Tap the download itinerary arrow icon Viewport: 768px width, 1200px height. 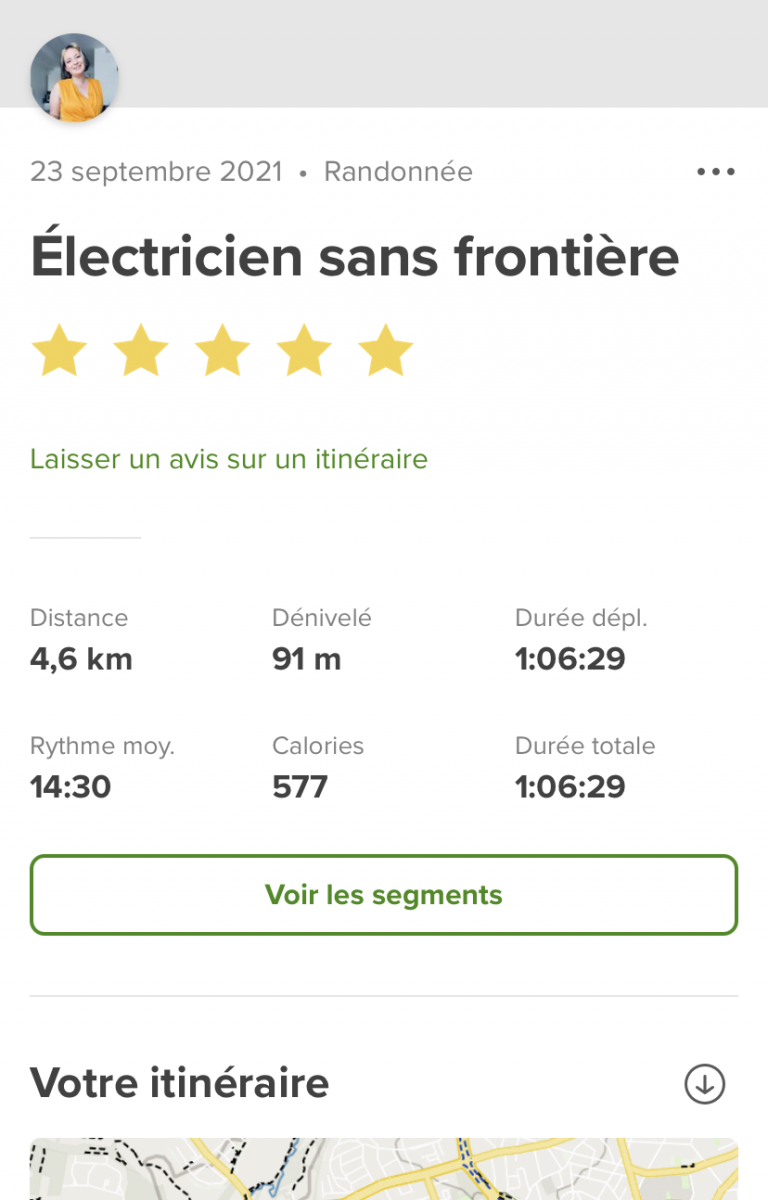coord(705,1084)
